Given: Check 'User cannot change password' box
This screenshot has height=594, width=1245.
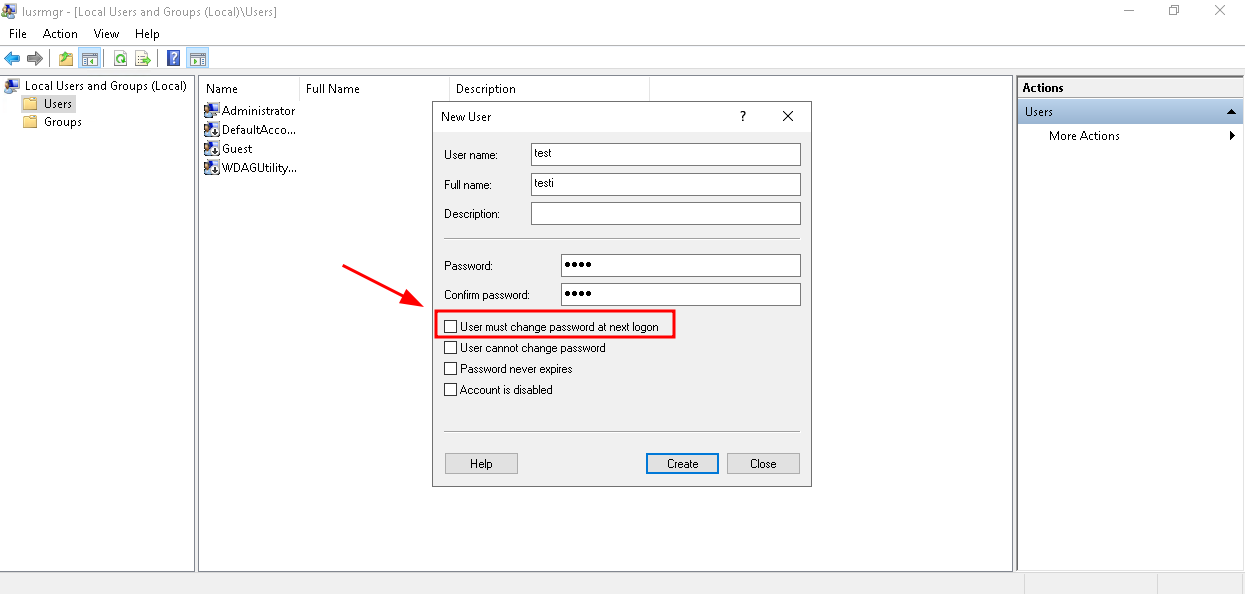Looking at the screenshot, I should [x=451, y=348].
